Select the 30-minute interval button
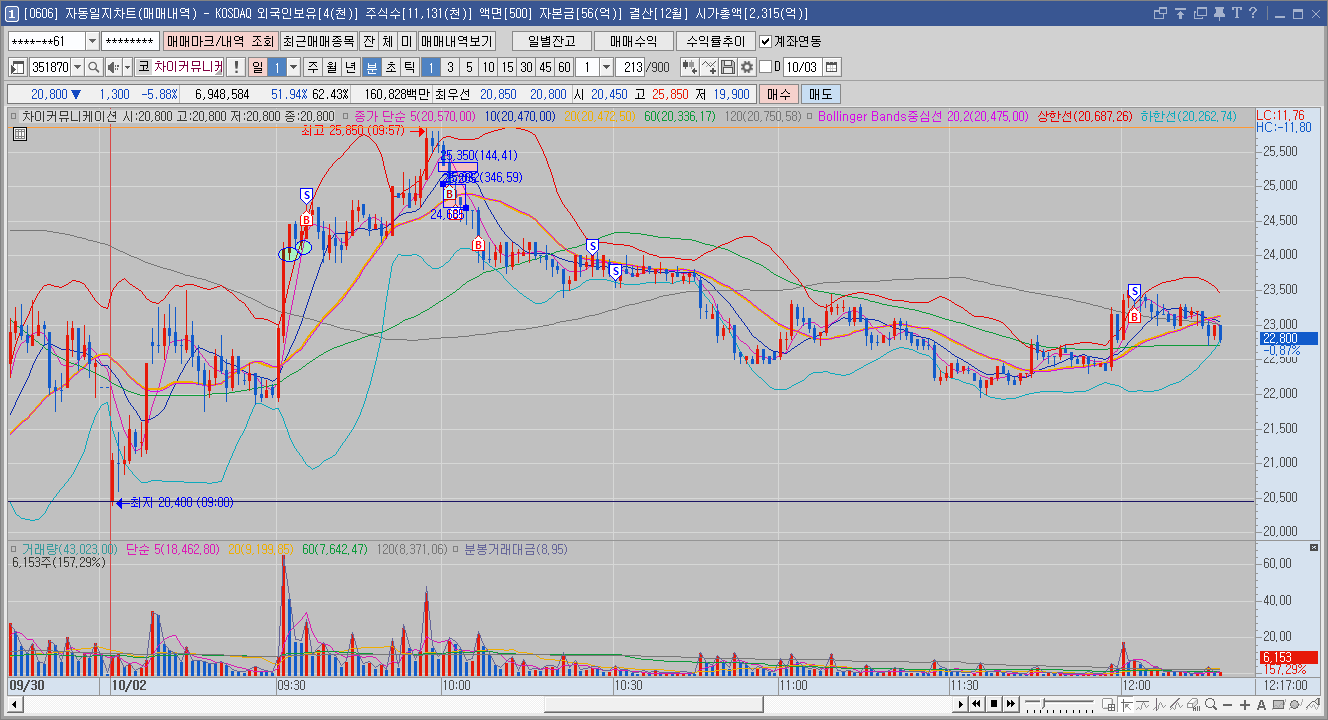Viewport: 1328px width, 720px height. (x=526, y=67)
